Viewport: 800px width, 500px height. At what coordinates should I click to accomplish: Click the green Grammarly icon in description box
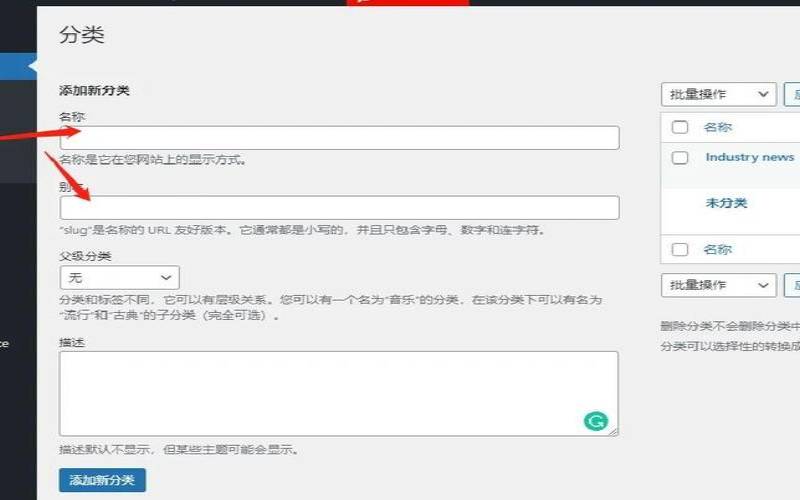(596, 421)
